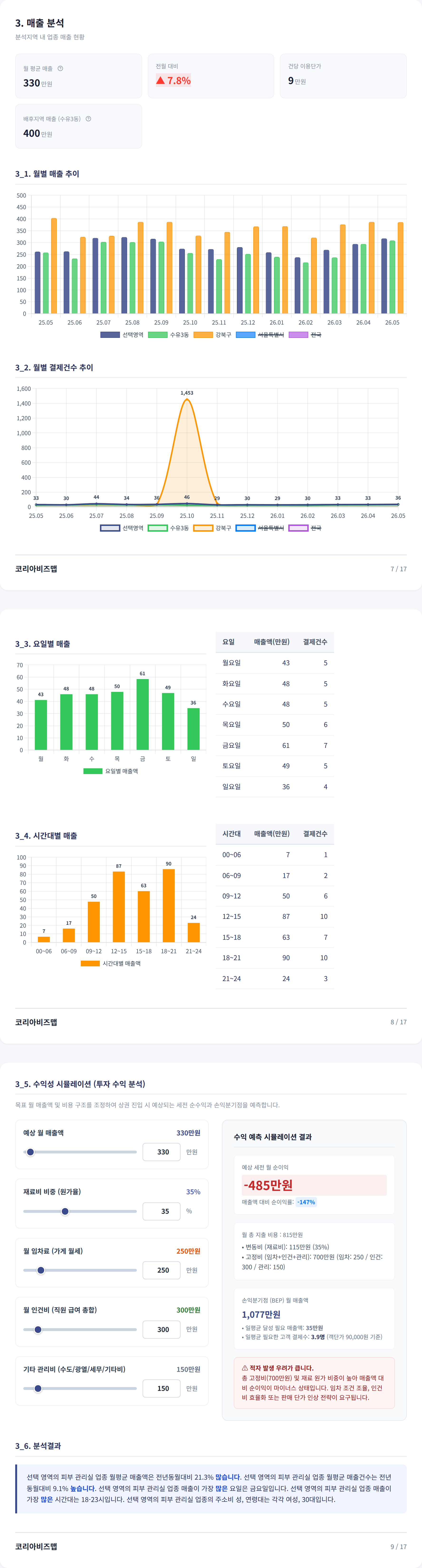Focus the 월 임차료 input showing 250
Image resolution: width=422 pixels, height=1568 pixels.
coord(161,1270)
